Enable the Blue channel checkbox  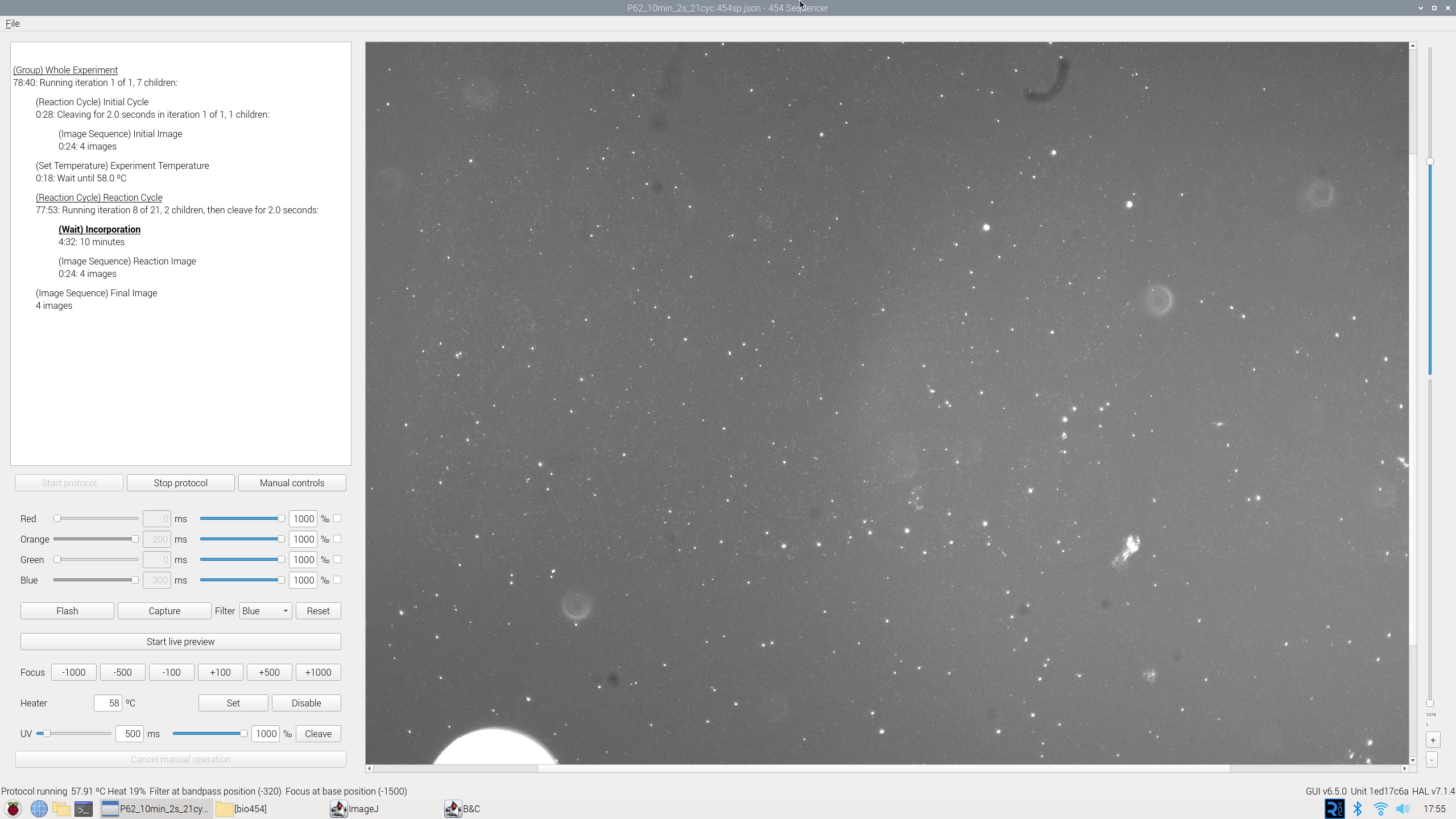(337, 580)
